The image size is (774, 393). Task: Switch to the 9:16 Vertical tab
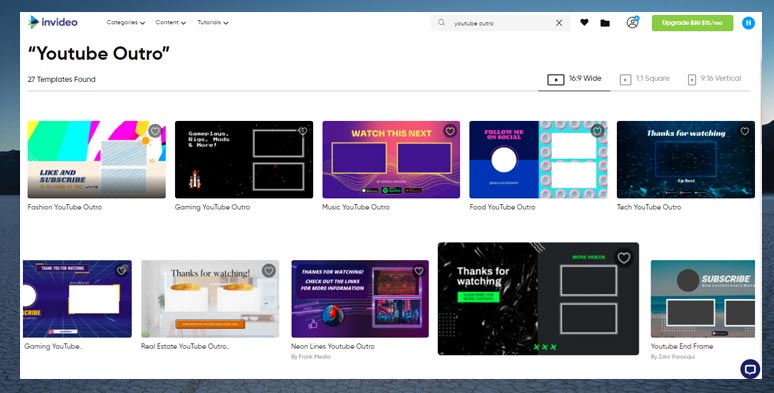[714, 79]
